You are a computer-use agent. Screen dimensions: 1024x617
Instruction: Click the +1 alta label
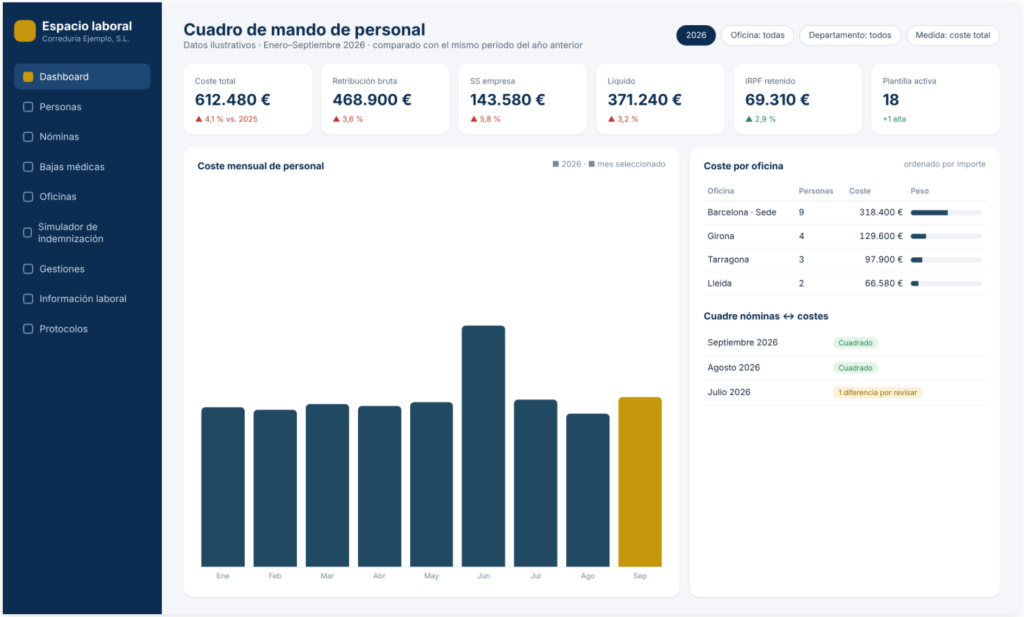click(x=894, y=119)
